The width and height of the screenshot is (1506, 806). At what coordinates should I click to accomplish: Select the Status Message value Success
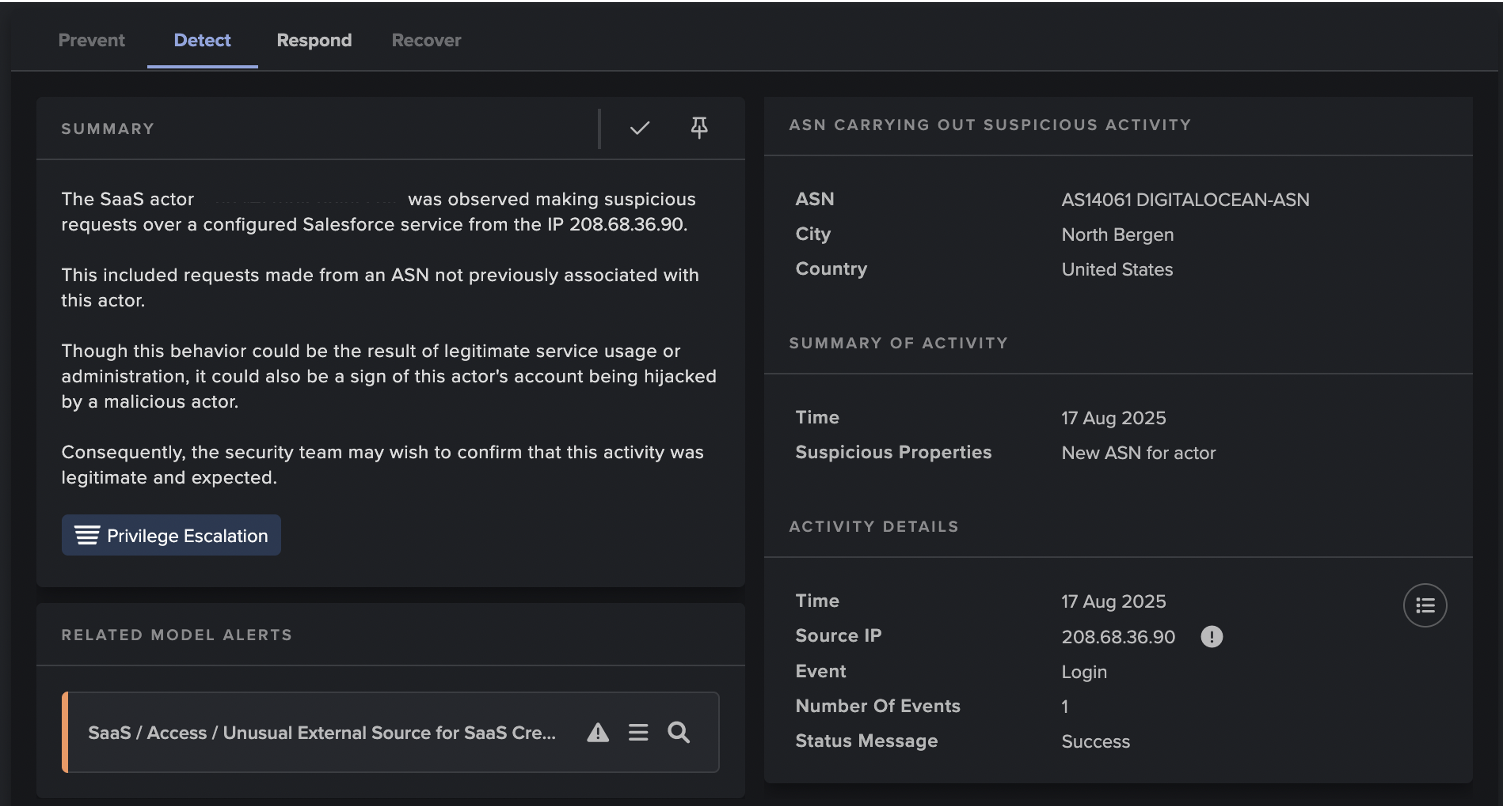pyautogui.click(x=1095, y=741)
